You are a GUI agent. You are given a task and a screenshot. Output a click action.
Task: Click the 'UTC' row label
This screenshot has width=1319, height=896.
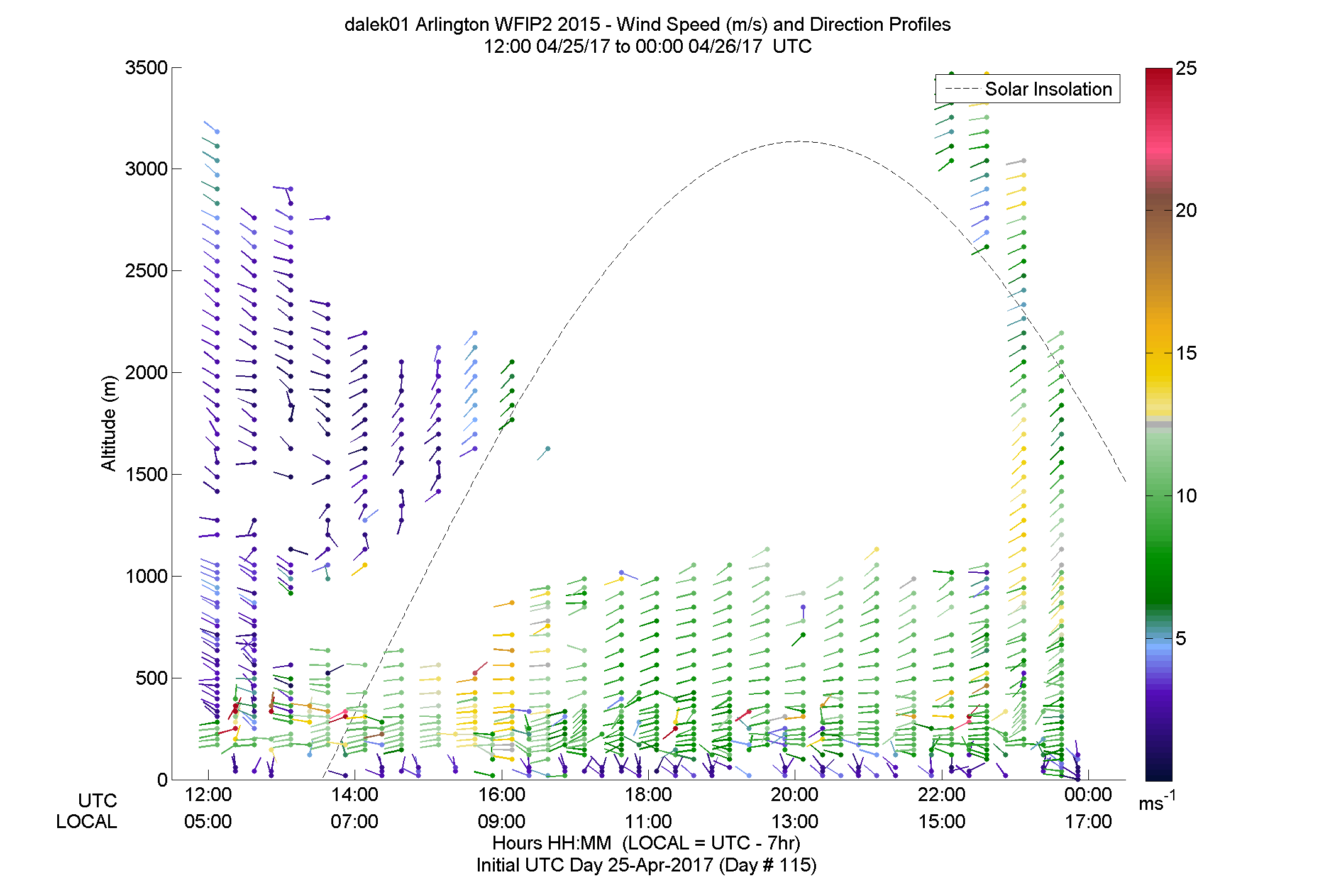(97, 801)
